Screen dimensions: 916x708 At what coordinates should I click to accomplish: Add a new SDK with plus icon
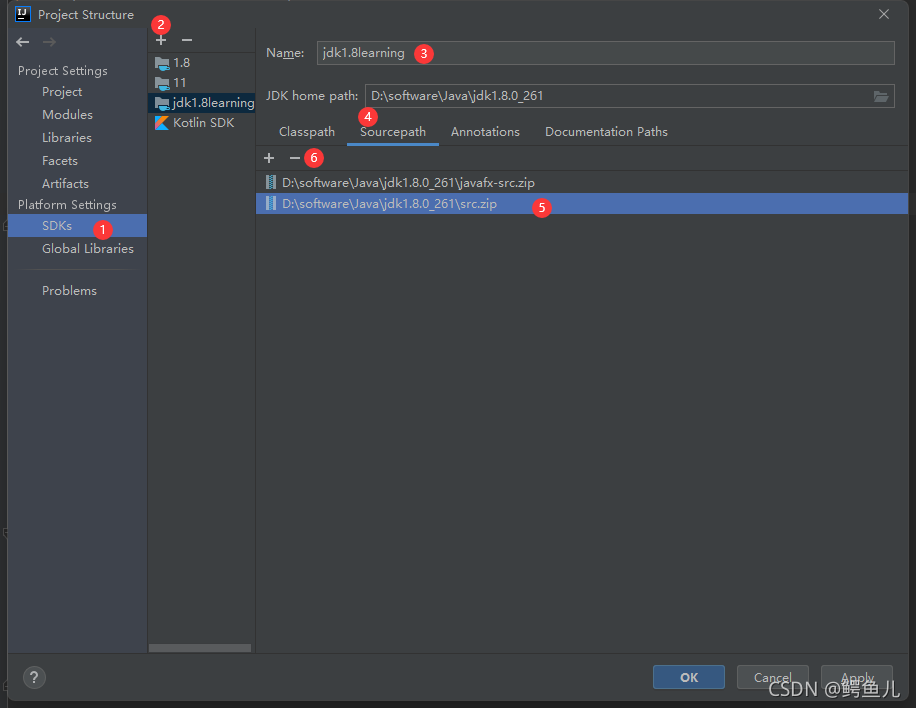click(x=161, y=40)
